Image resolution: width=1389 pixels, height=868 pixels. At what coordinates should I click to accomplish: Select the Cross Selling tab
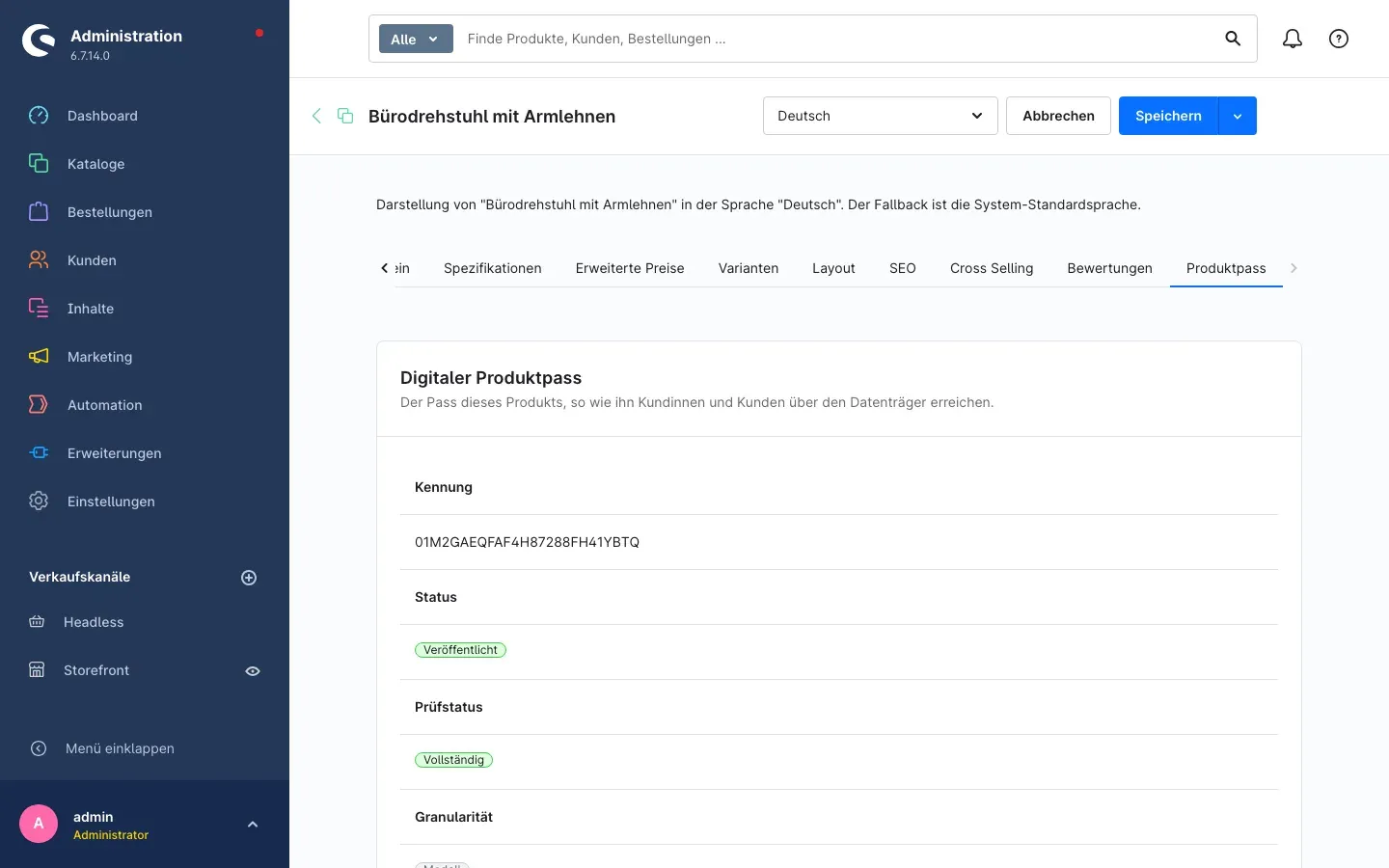pyautogui.click(x=992, y=268)
